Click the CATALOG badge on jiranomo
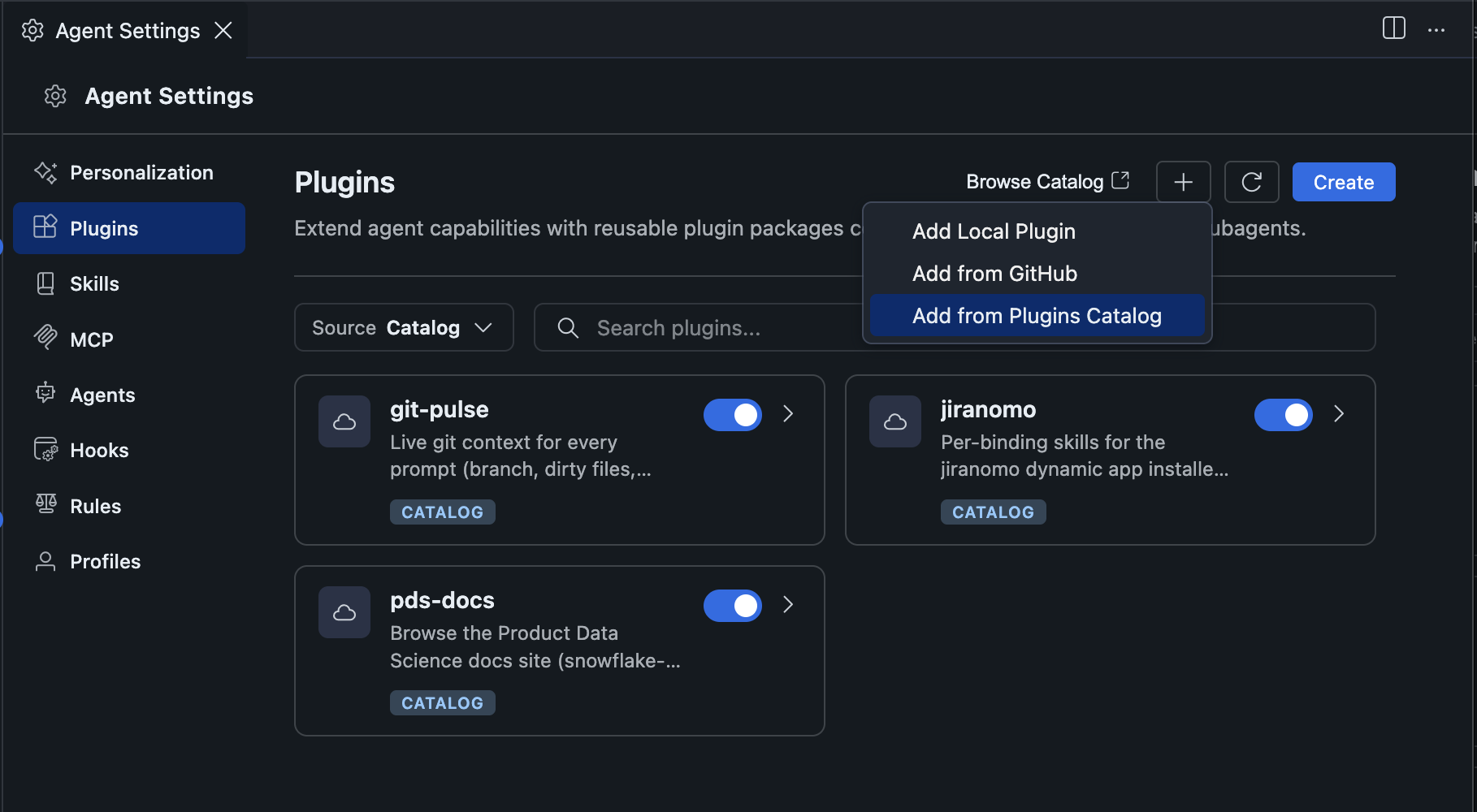Image resolution: width=1477 pixels, height=812 pixels. (x=994, y=512)
